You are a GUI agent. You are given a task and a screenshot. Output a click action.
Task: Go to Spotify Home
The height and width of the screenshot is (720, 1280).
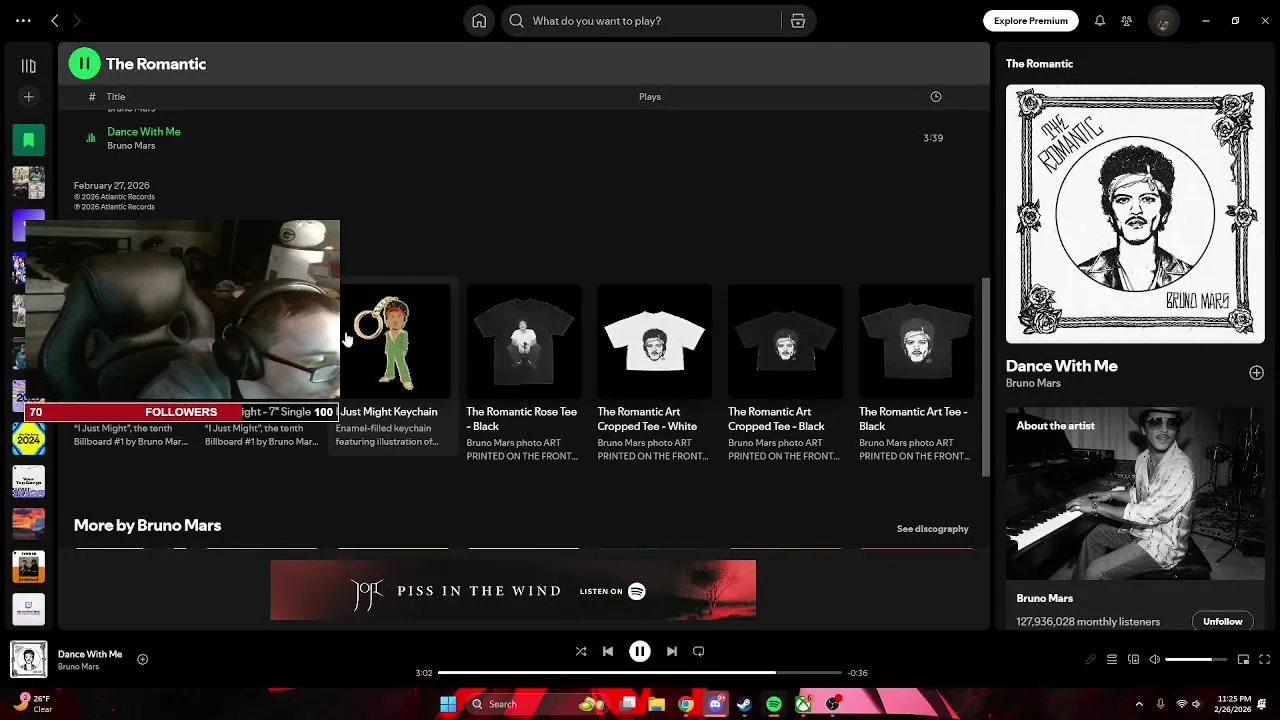click(x=479, y=21)
